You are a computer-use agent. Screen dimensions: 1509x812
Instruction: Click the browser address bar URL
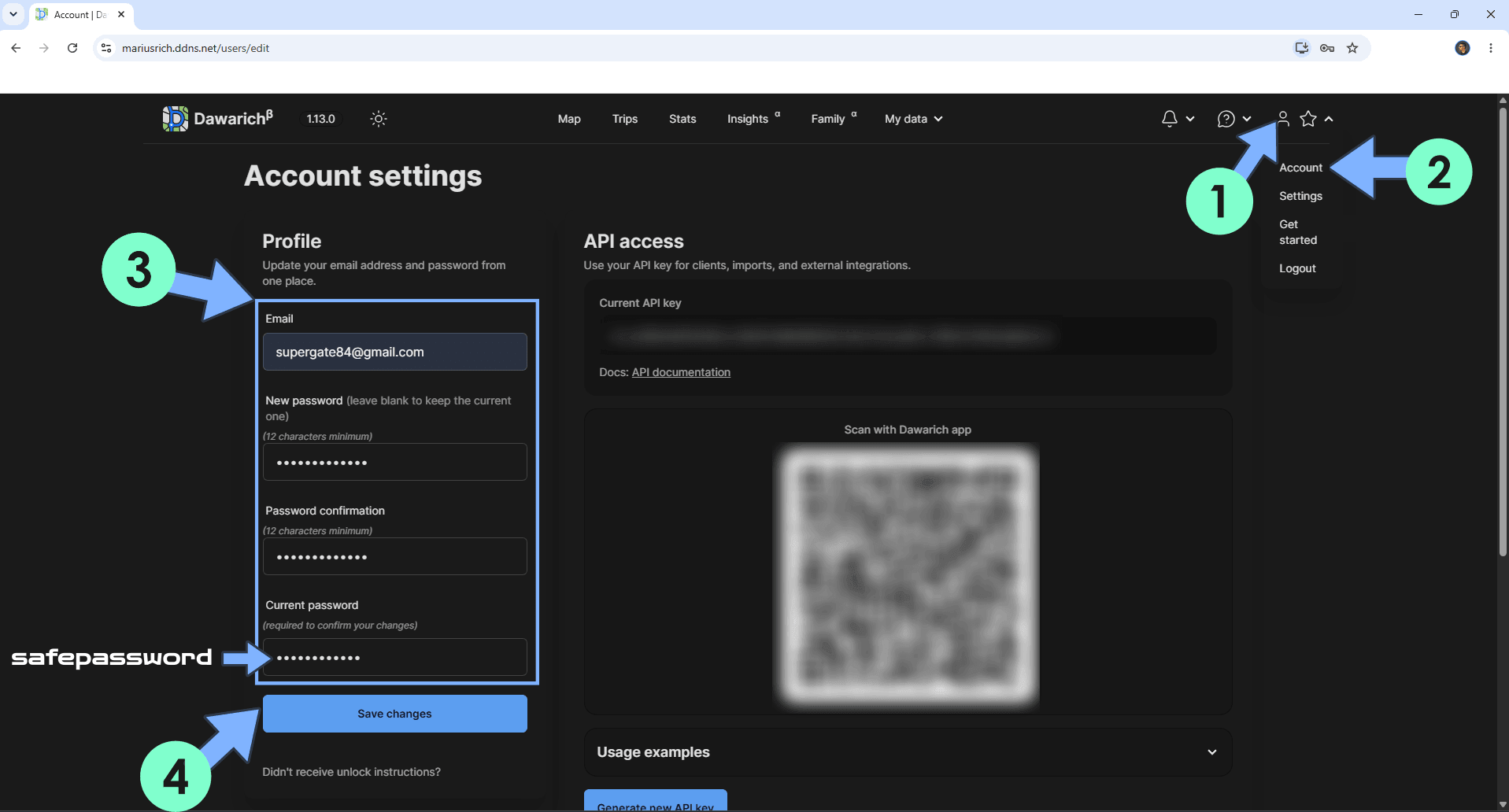click(195, 48)
